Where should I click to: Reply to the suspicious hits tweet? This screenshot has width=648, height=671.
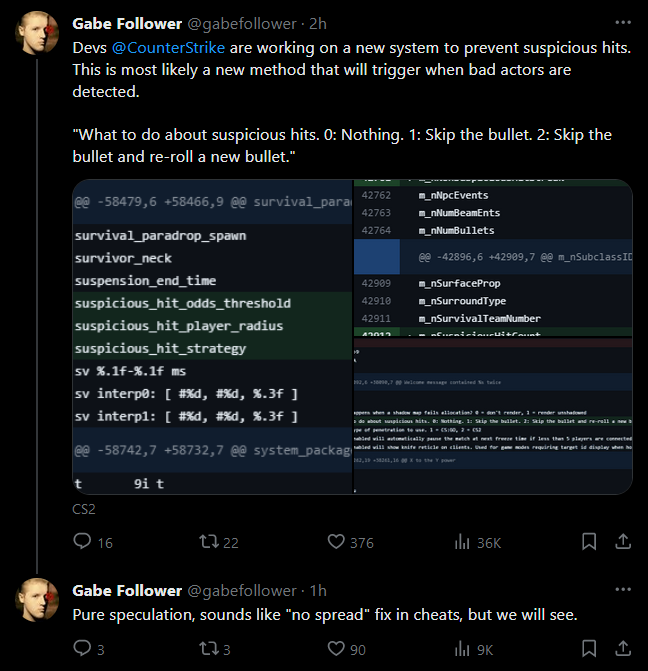coord(83,542)
